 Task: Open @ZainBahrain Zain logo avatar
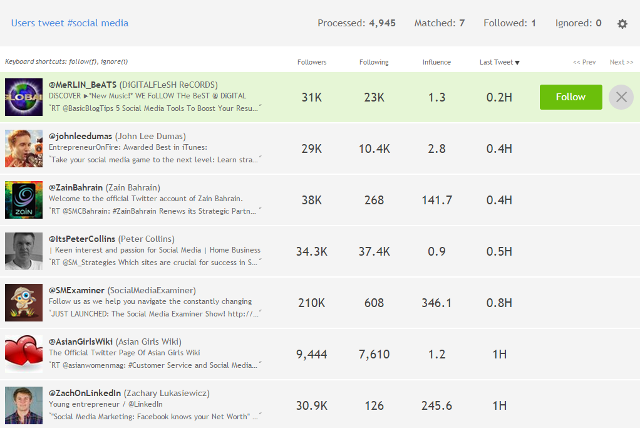24,200
